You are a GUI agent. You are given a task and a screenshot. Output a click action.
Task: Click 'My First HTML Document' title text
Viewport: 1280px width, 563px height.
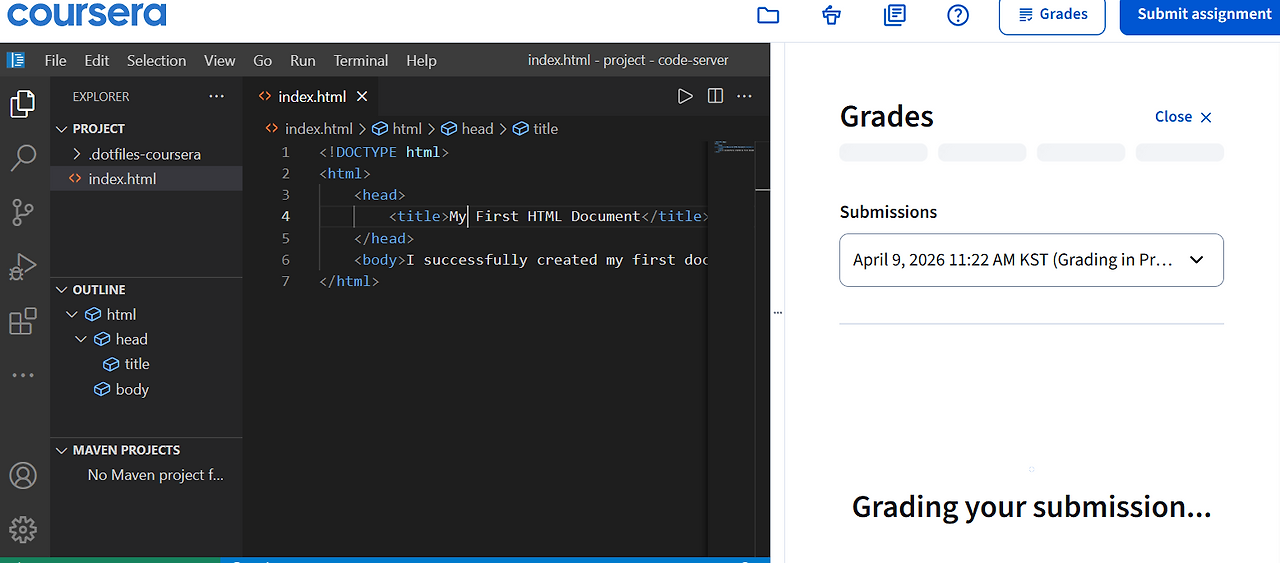point(544,216)
